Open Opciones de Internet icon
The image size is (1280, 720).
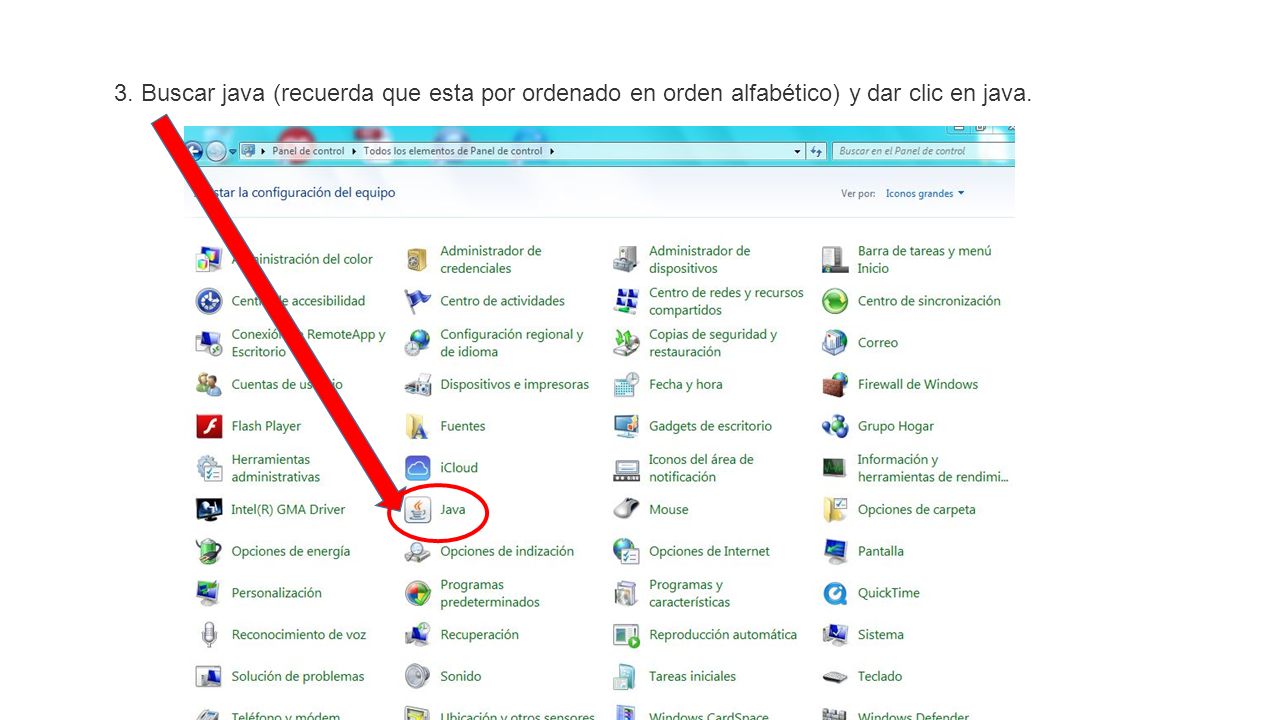(626, 551)
